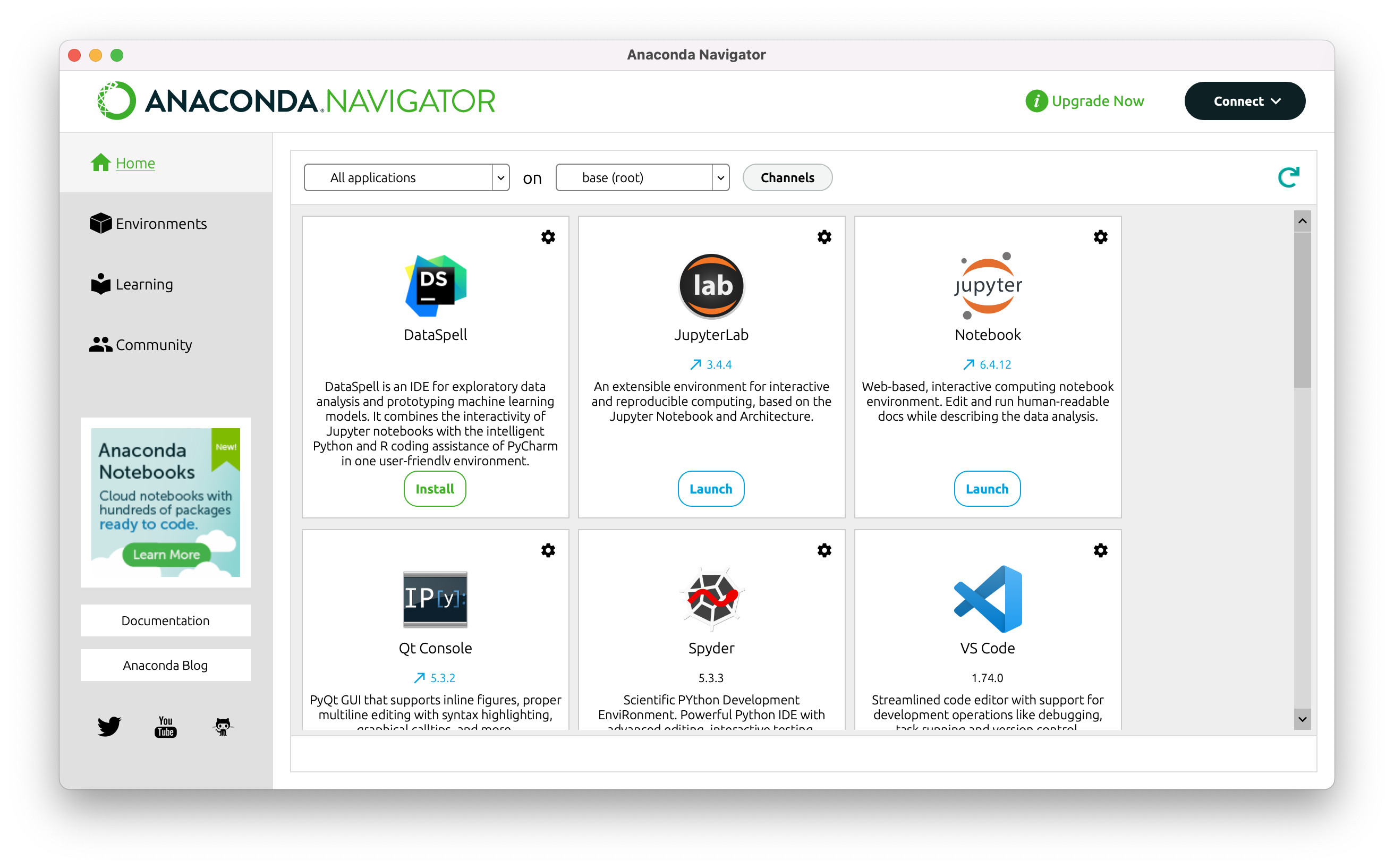Click Qt Console 5.3.2 update arrow
The image size is (1394, 868).
click(x=420, y=678)
